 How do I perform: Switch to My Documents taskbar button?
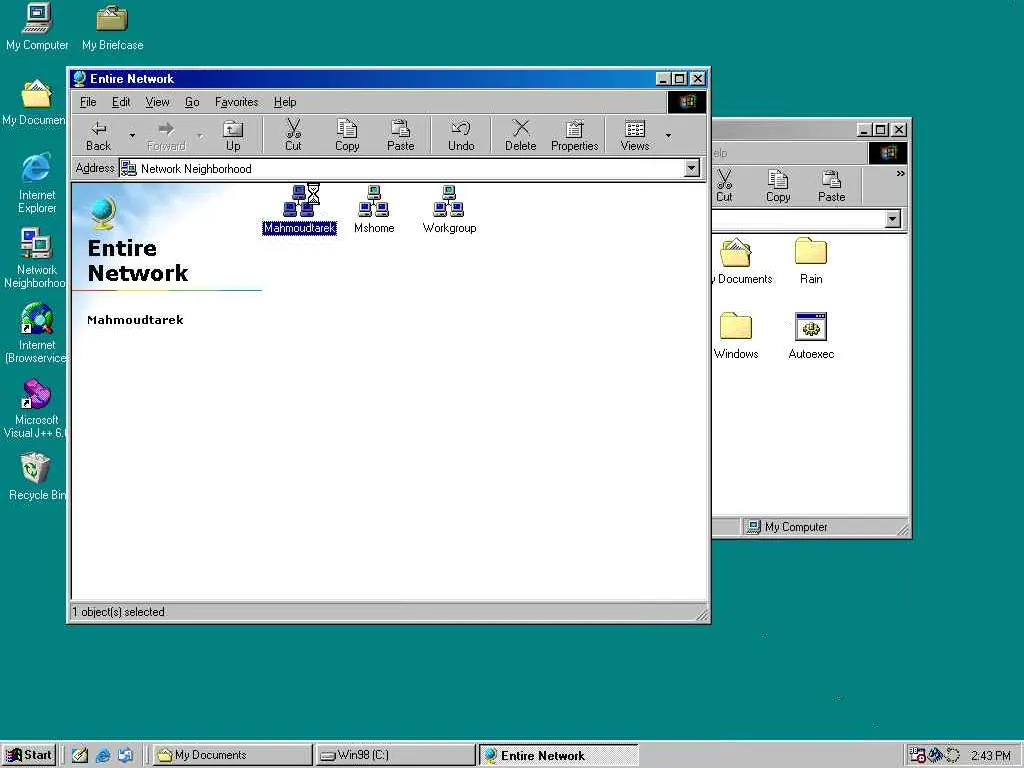coord(232,755)
